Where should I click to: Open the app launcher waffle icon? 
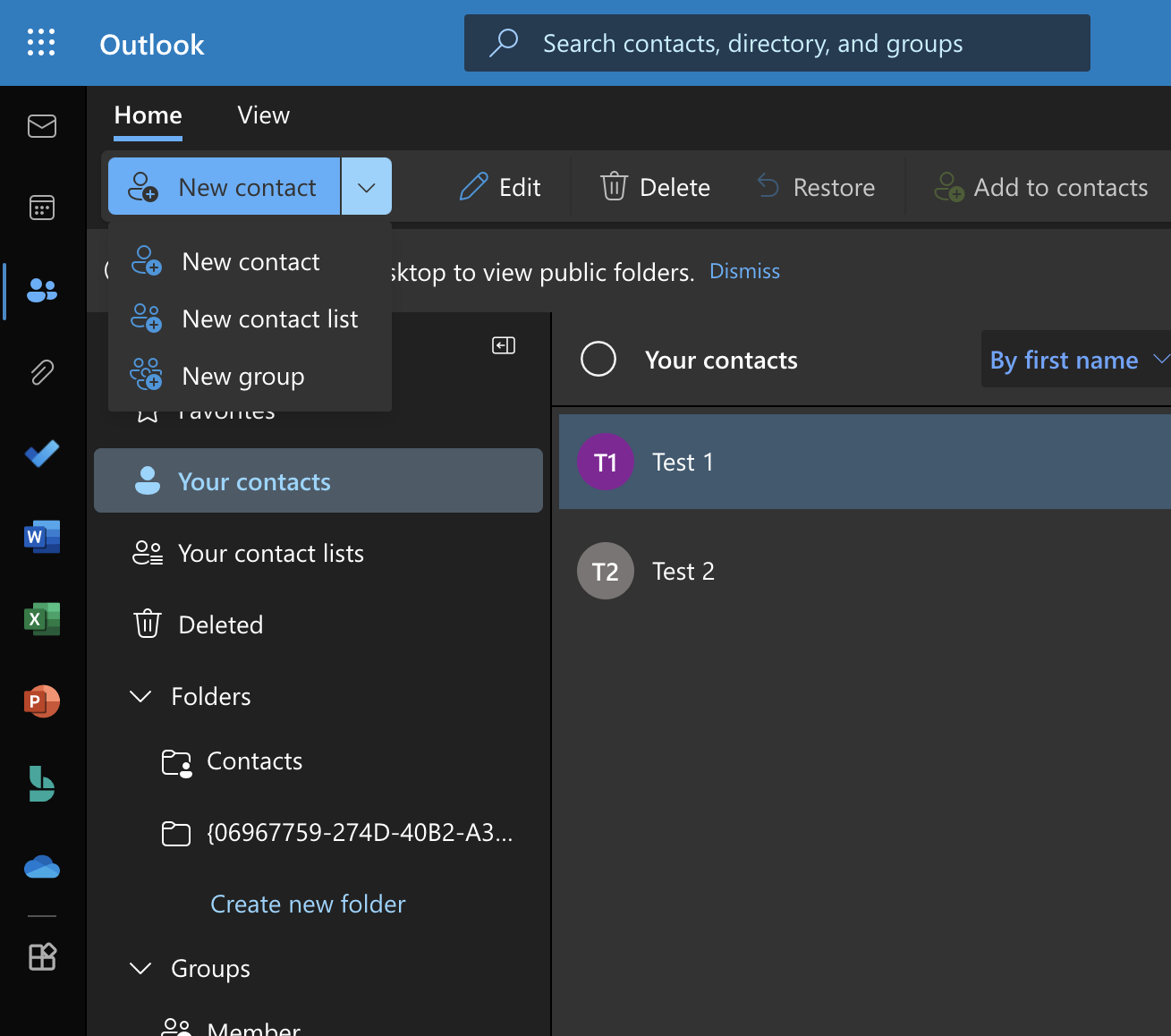pos(41,43)
